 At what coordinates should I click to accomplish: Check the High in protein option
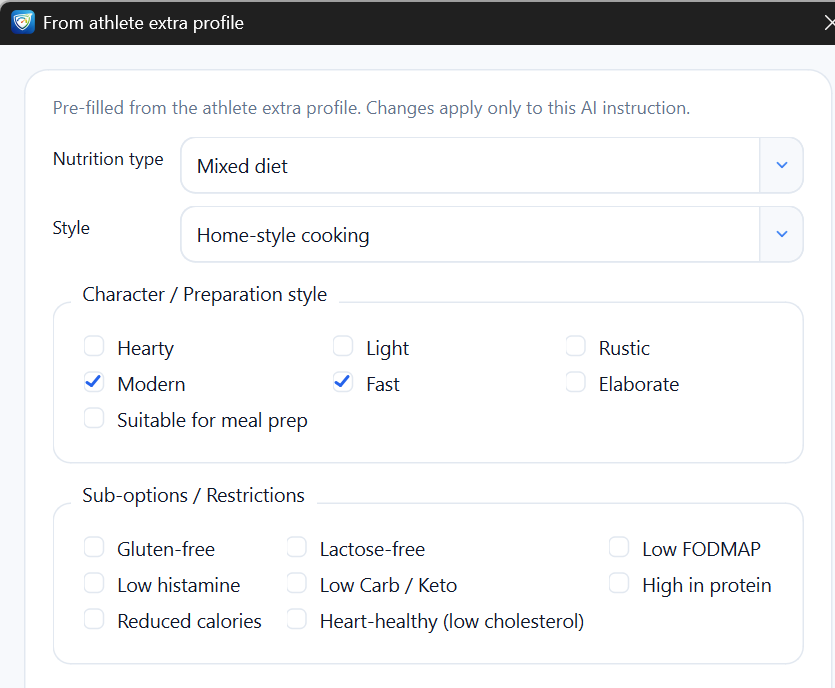(x=619, y=584)
